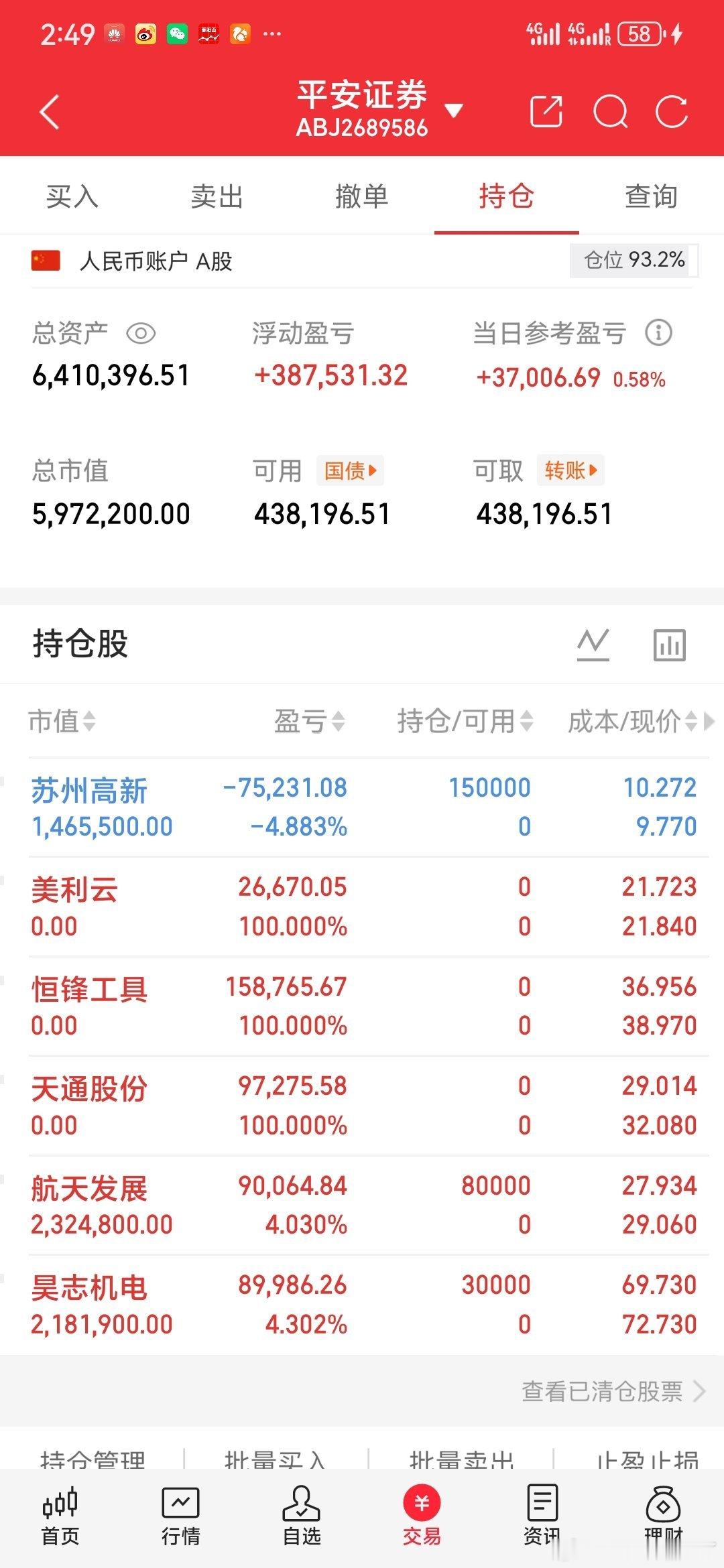Sort by 成本/现价 column
This screenshot has height=1568, width=724.
pyautogui.click(x=633, y=722)
